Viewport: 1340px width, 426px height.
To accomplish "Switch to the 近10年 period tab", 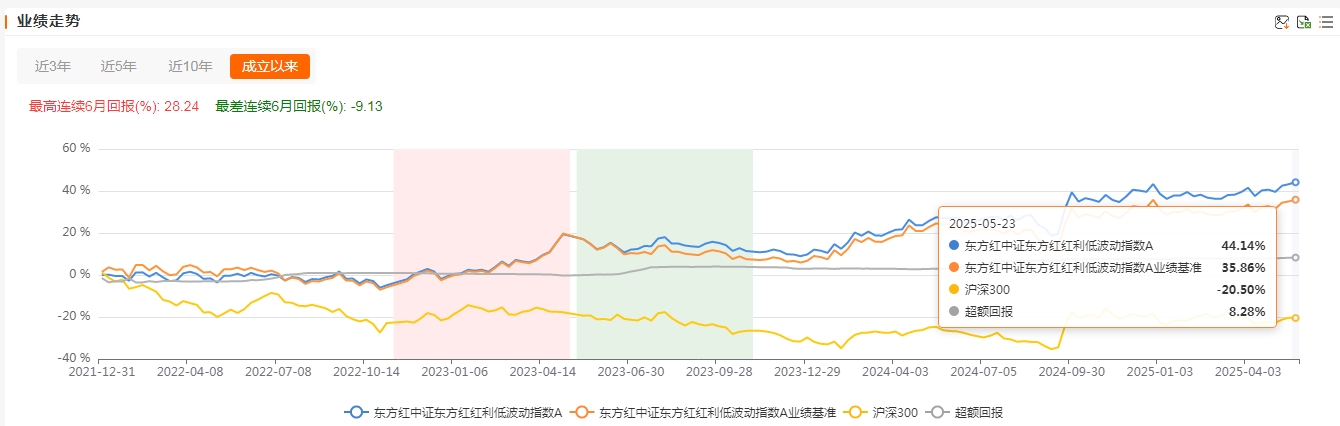I will pyautogui.click(x=190, y=67).
